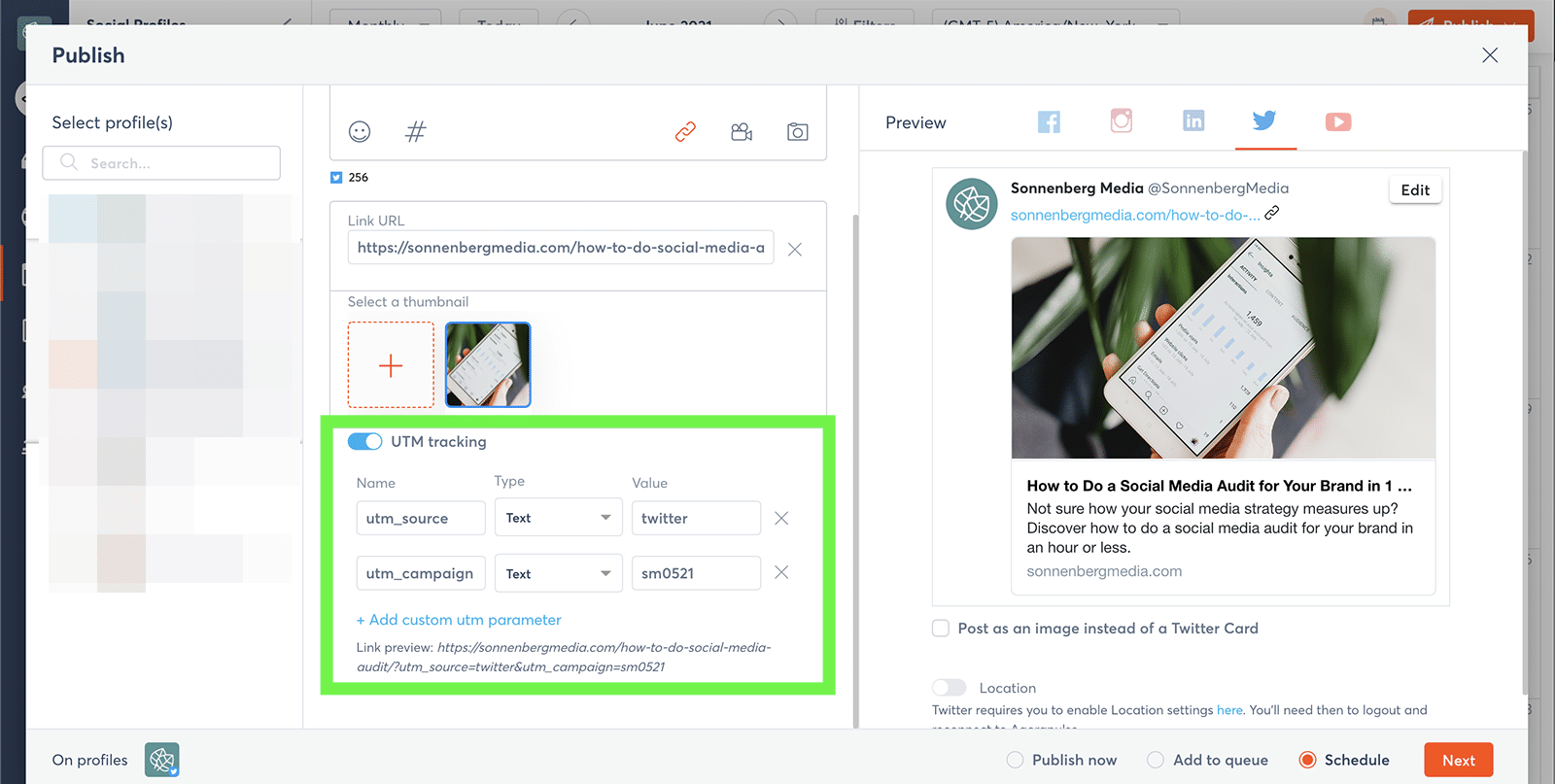1555x784 pixels.
Task: Check Post as an image instead of Twitter Card
Action: click(941, 629)
